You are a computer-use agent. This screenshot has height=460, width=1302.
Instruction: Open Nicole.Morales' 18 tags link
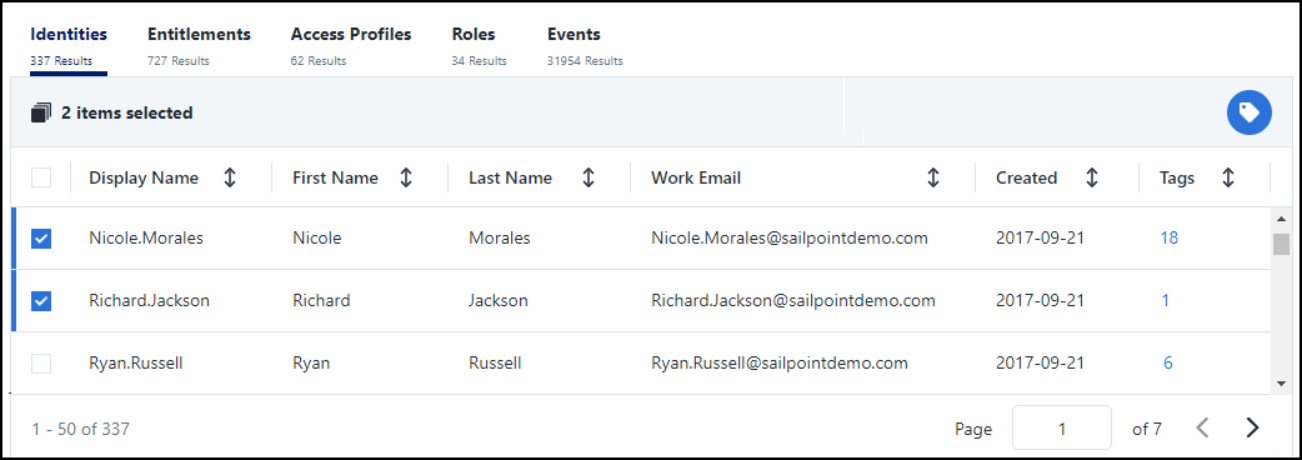coord(1169,238)
